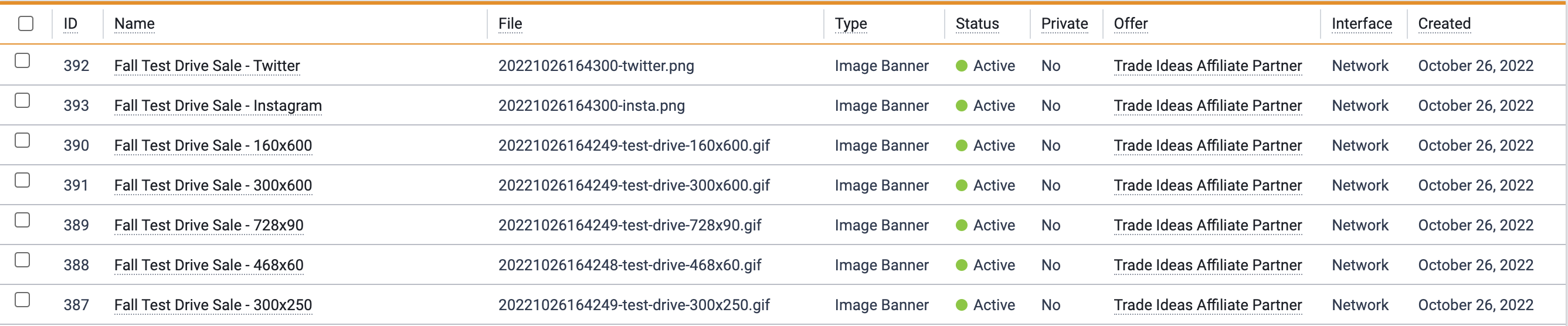Screen dimensions: 1568x326
Task: Sort by the Type column header
Action: (850, 23)
